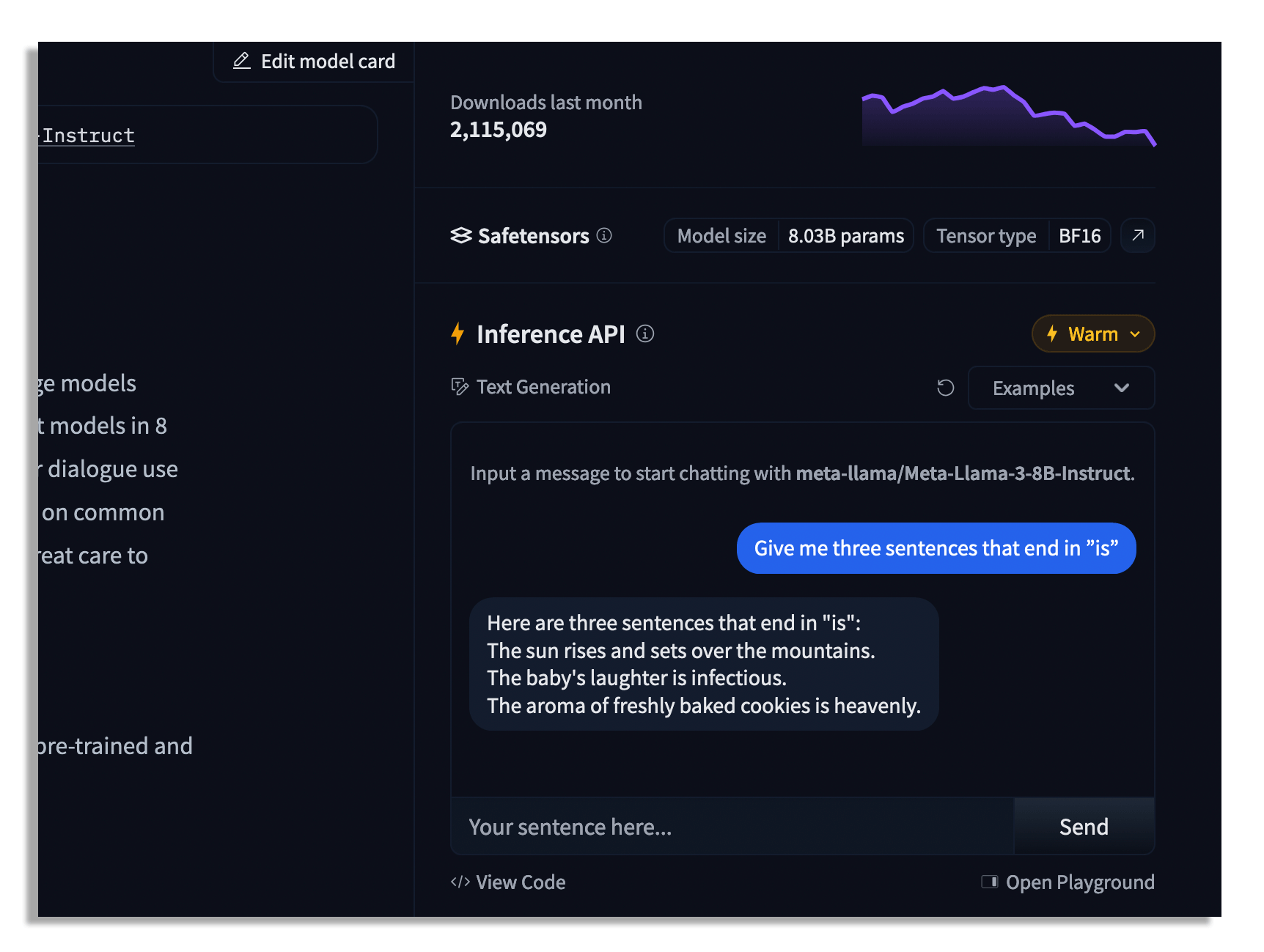
Task: Click the info icon beside Safetensors
Action: [x=604, y=235]
